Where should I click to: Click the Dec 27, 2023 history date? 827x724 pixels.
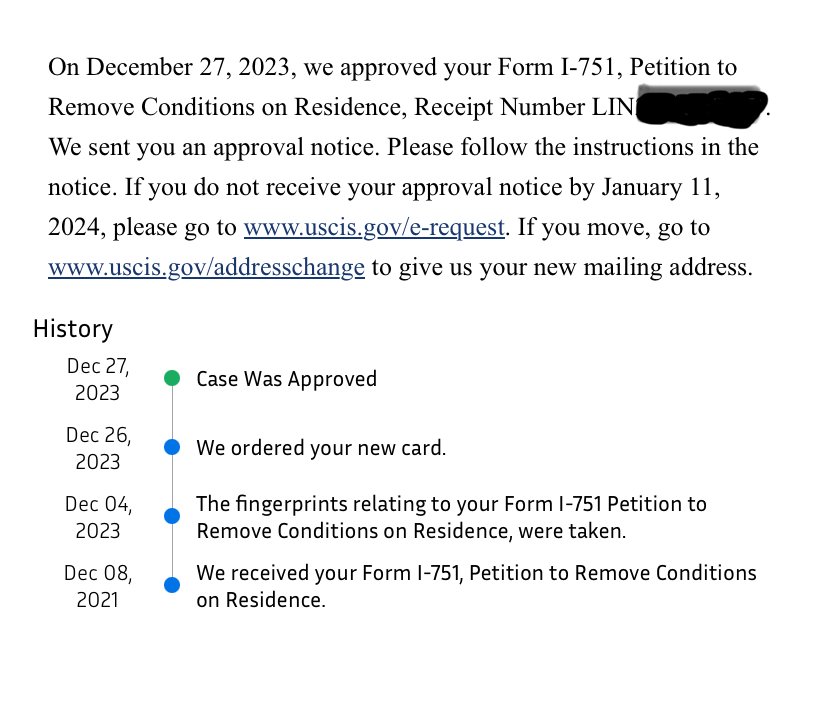(x=98, y=379)
